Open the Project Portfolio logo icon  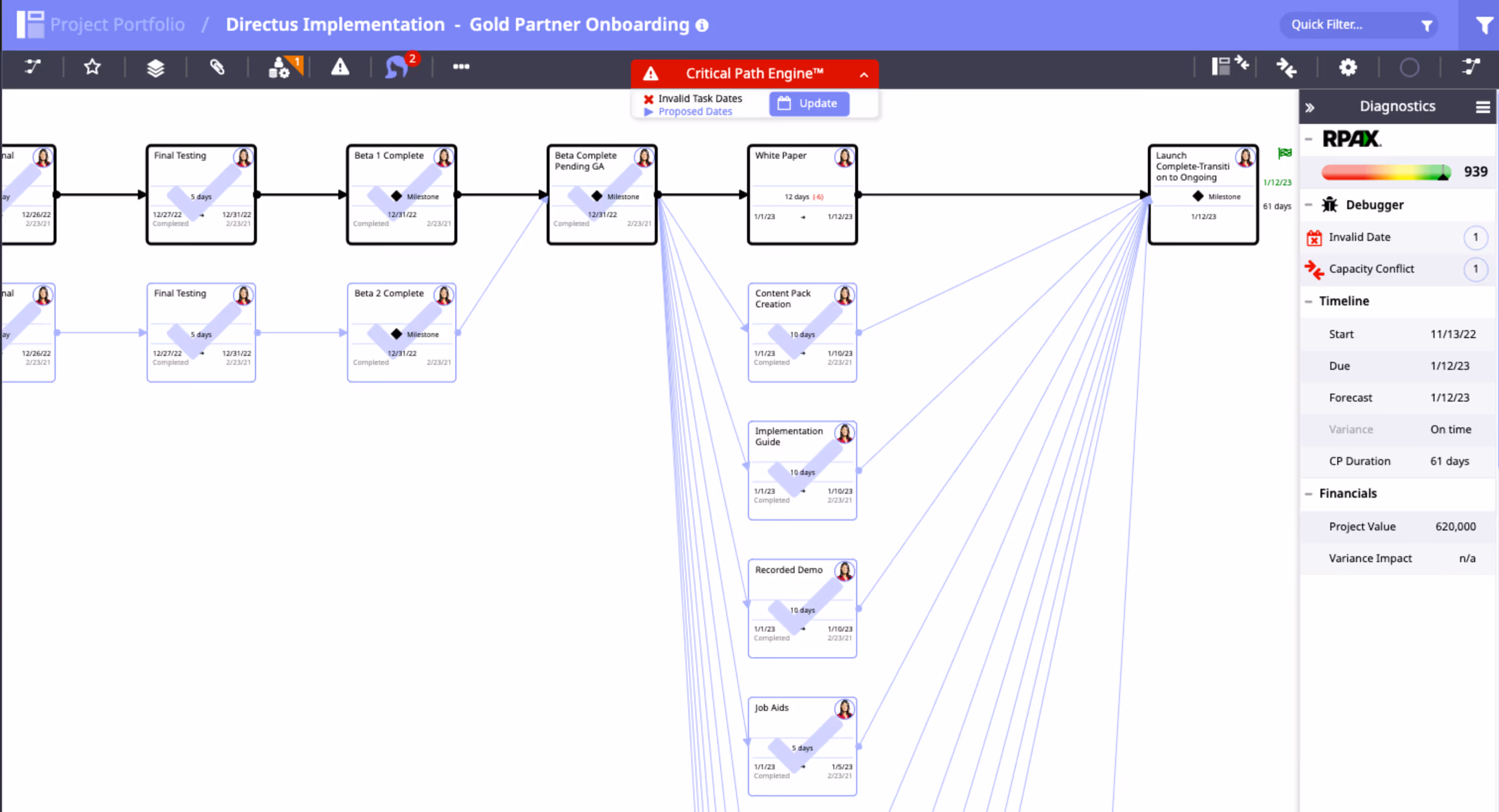[30, 24]
